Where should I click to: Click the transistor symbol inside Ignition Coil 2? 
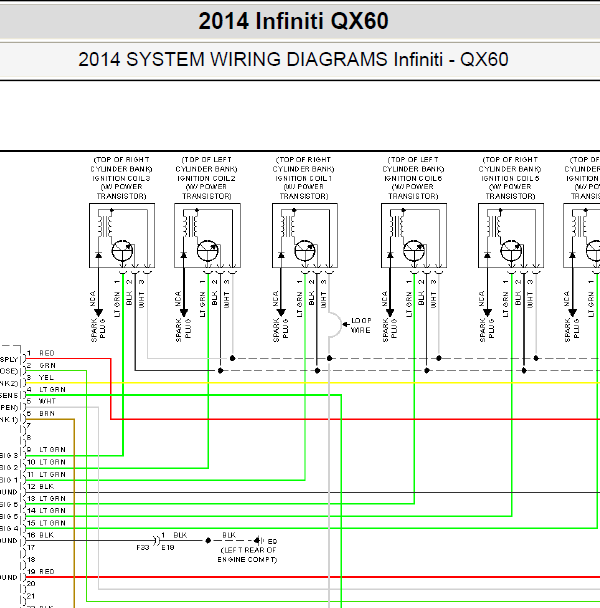[x=207, y=251]
